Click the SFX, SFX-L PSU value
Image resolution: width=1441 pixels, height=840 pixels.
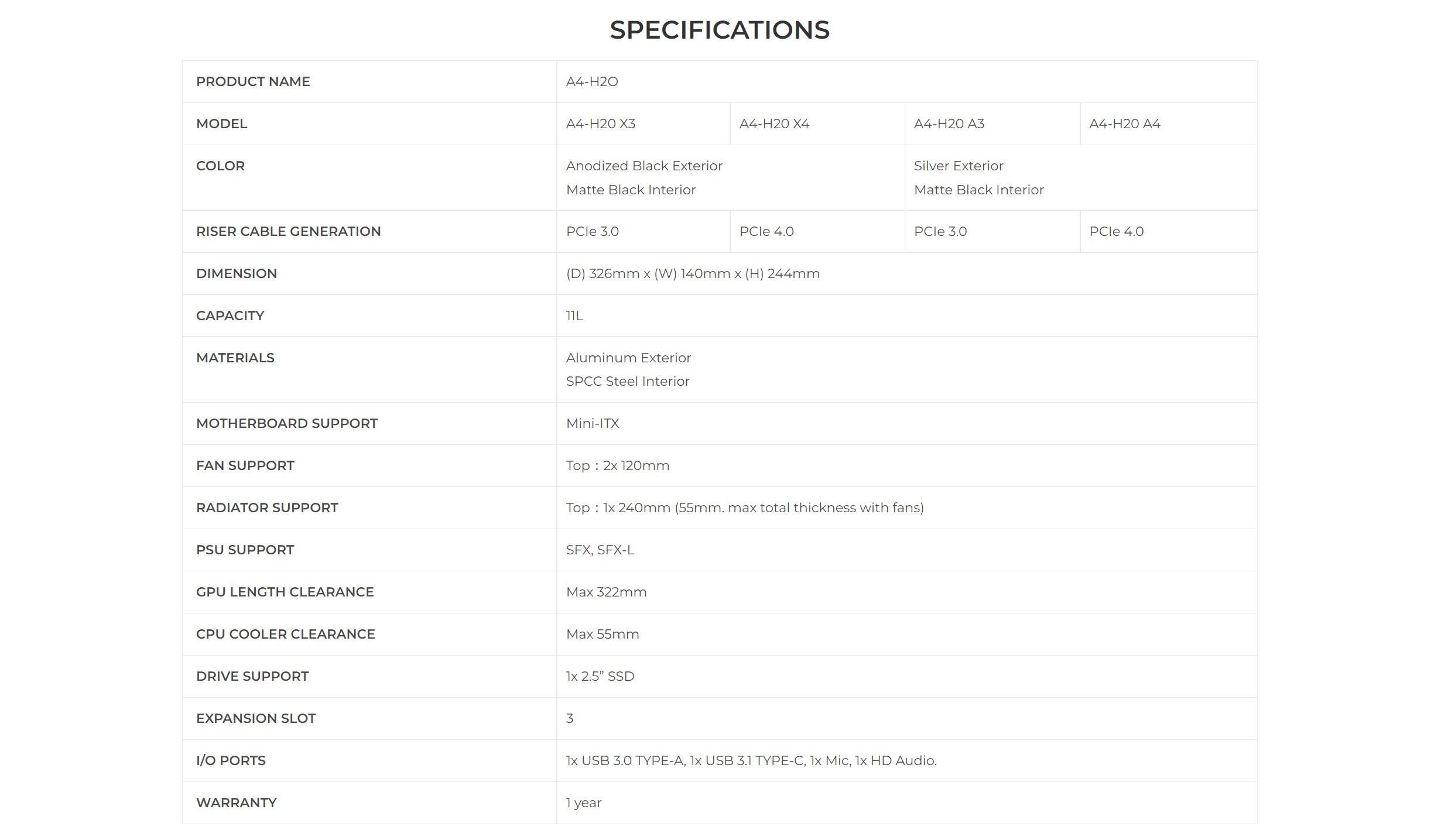600,550
